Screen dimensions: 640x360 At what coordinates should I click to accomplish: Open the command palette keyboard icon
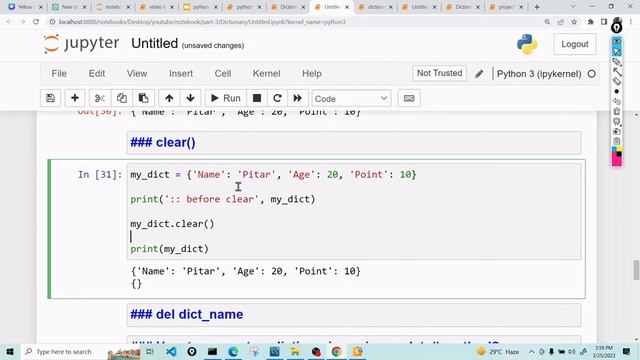pyautogui.click(x=409, y=98)
